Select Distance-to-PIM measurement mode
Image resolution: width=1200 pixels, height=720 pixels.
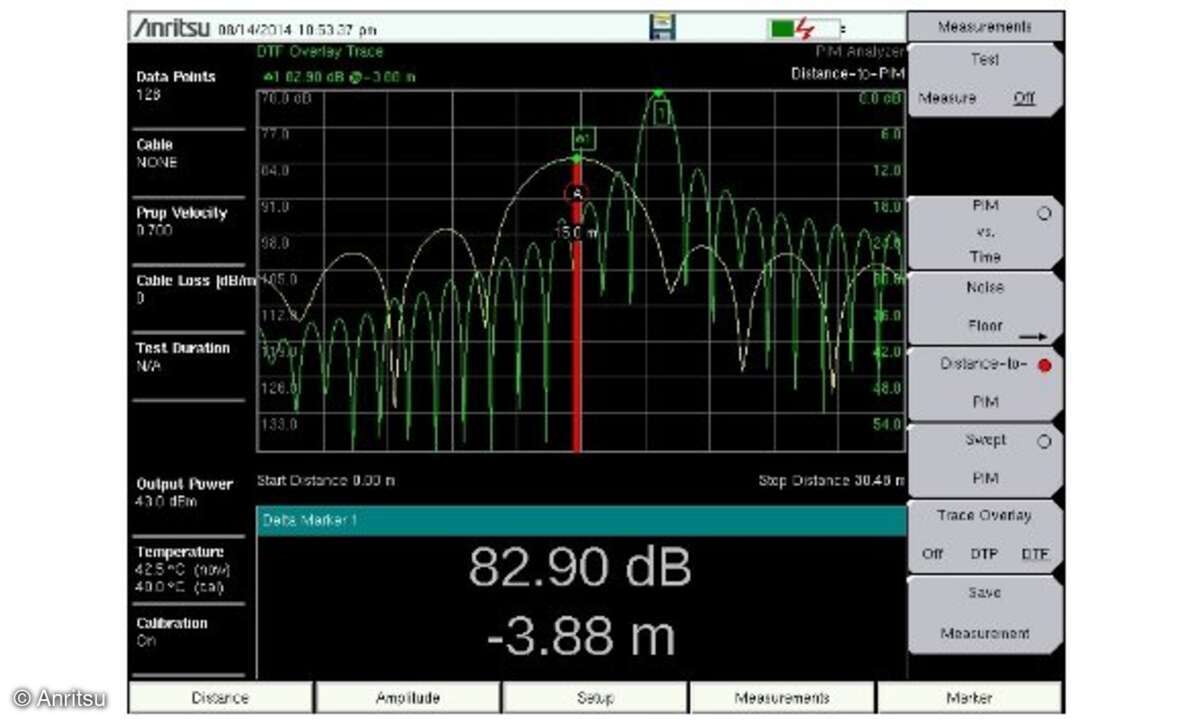click(x=984, y=383)
